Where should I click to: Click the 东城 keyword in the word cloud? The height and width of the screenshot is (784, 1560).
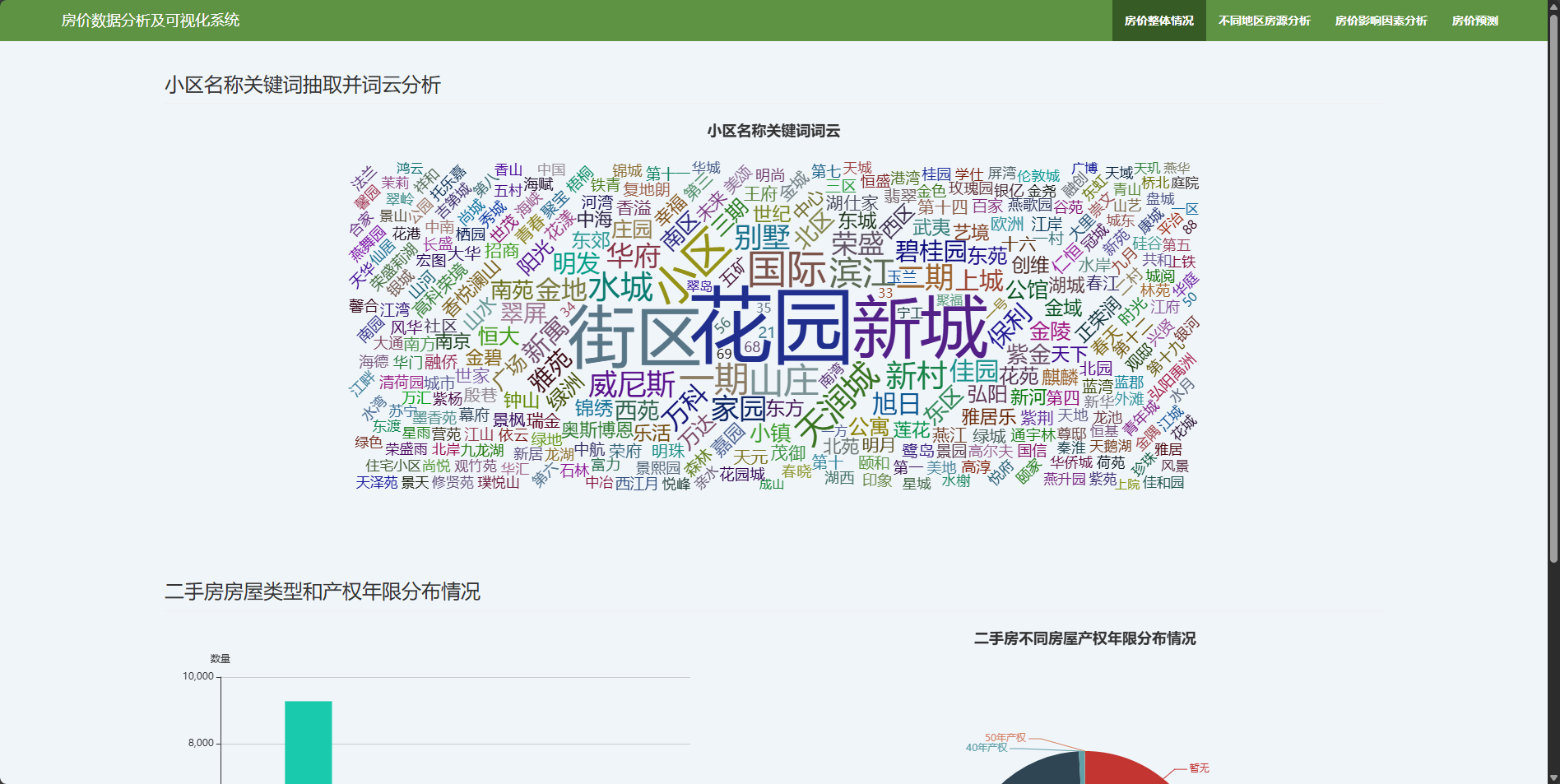(x=857, y=220)
